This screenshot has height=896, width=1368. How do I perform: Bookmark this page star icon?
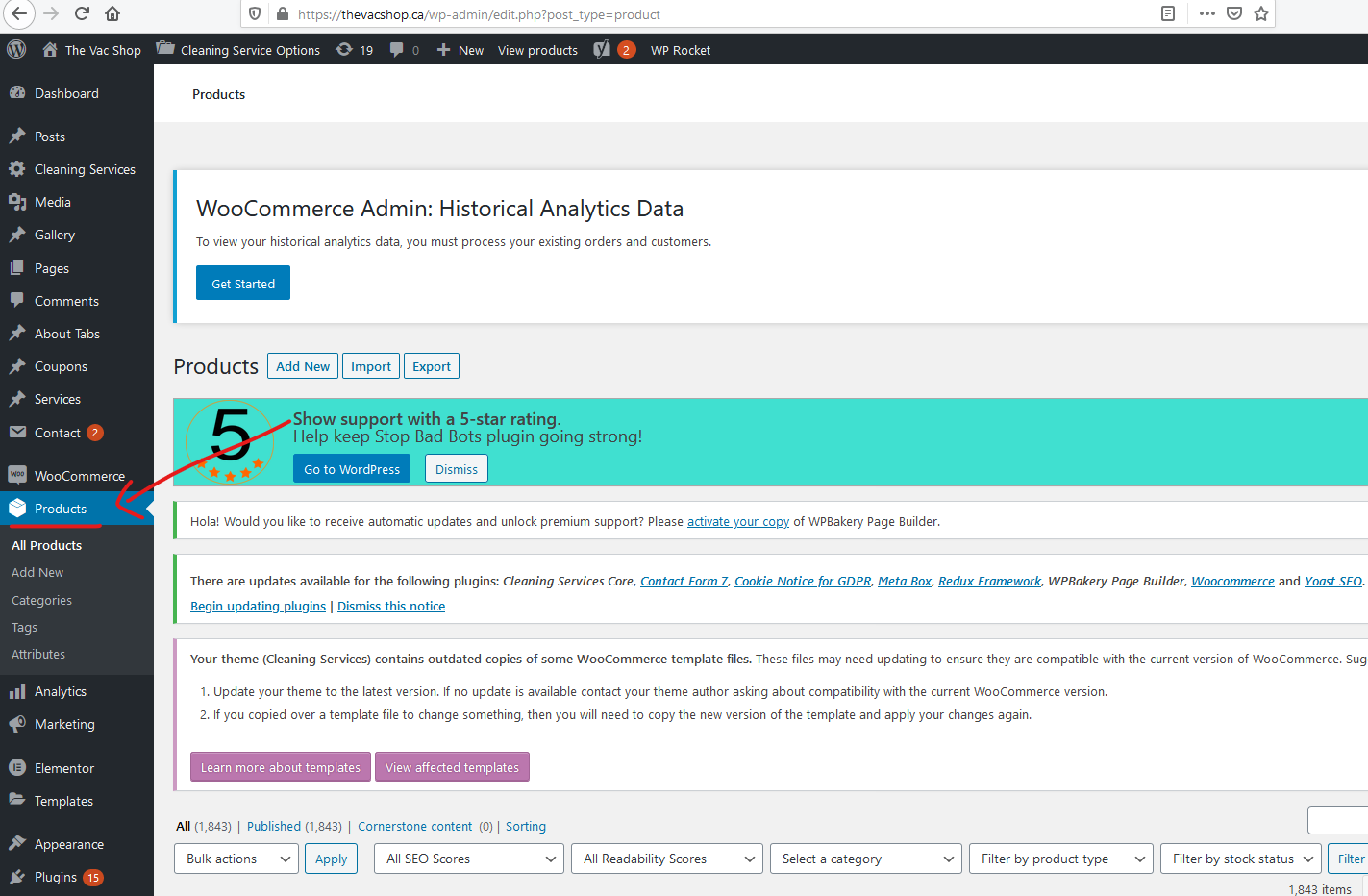1261,13
